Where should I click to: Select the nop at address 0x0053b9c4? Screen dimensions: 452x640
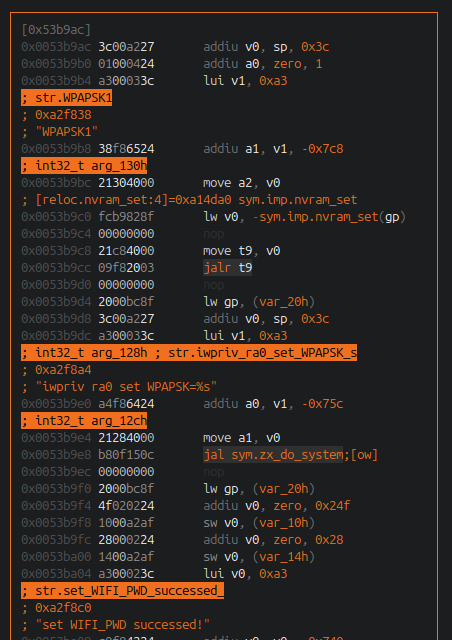(214, 234)
